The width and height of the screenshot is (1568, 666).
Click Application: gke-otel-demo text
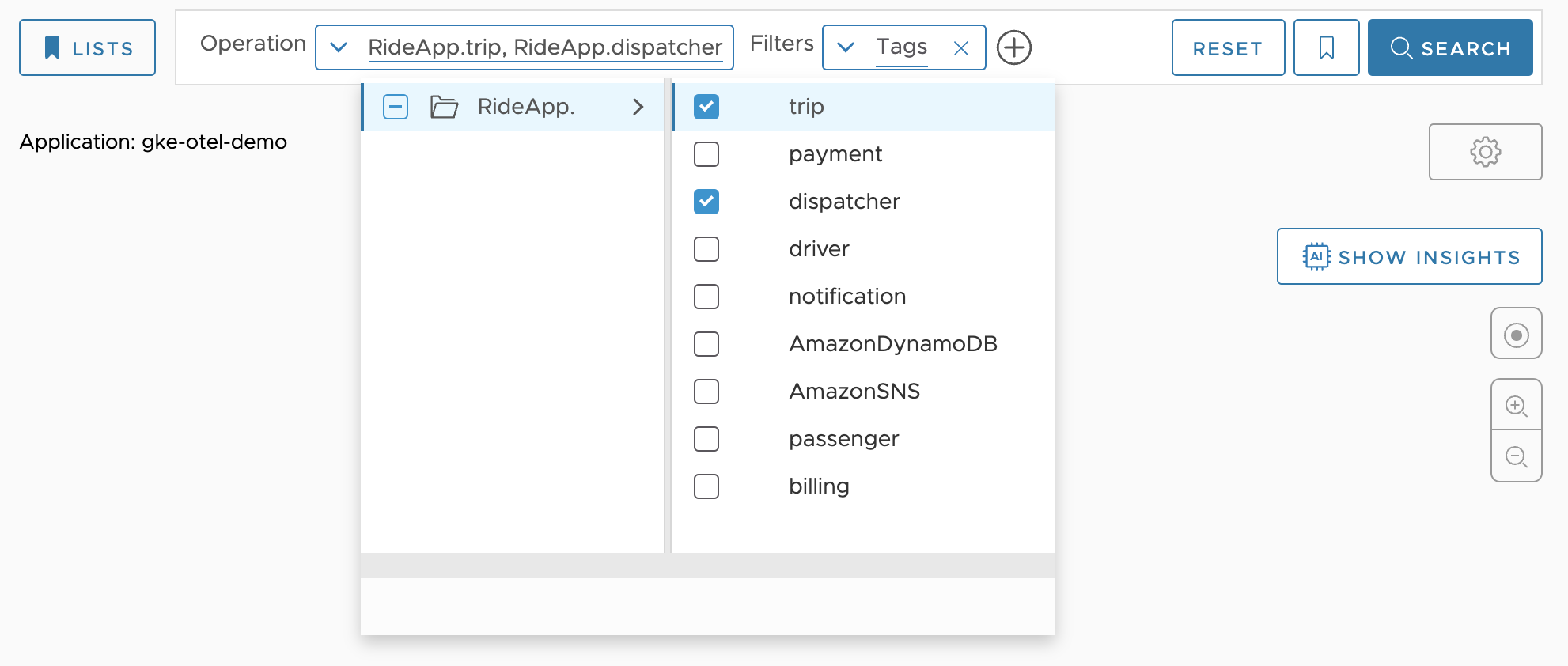point(153,142)
